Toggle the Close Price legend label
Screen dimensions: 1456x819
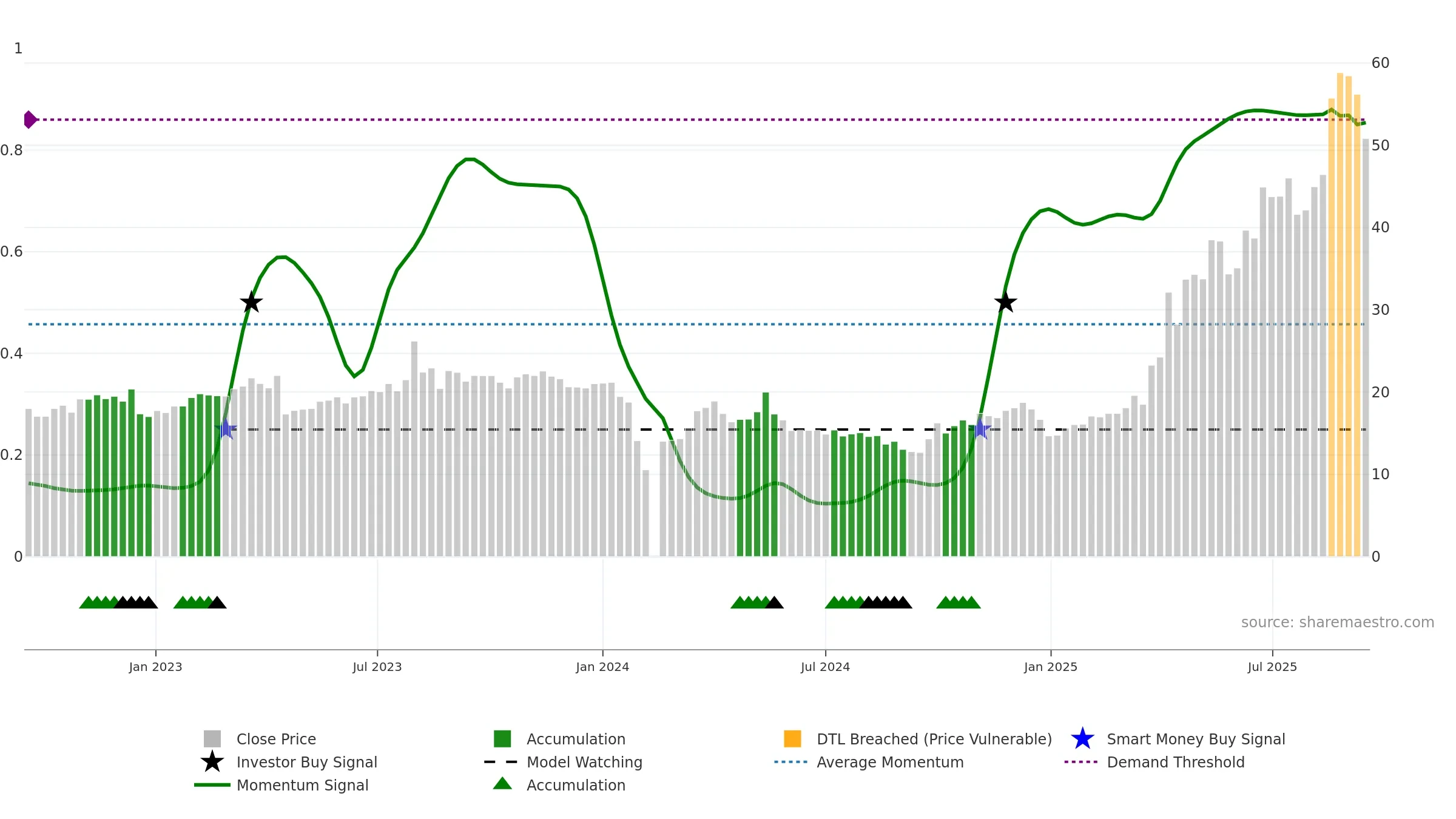click(x=276, y=739)
